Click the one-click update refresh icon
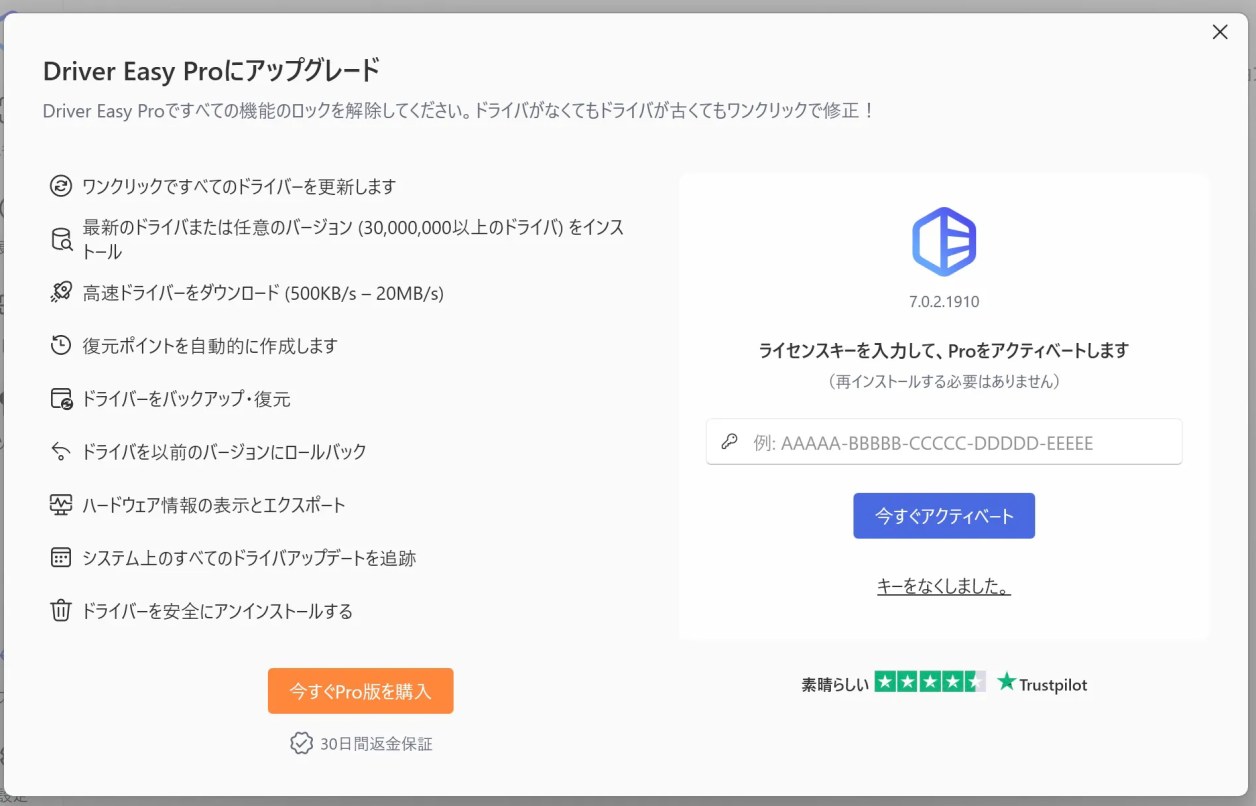The image size is (1256, 806). 61,186
